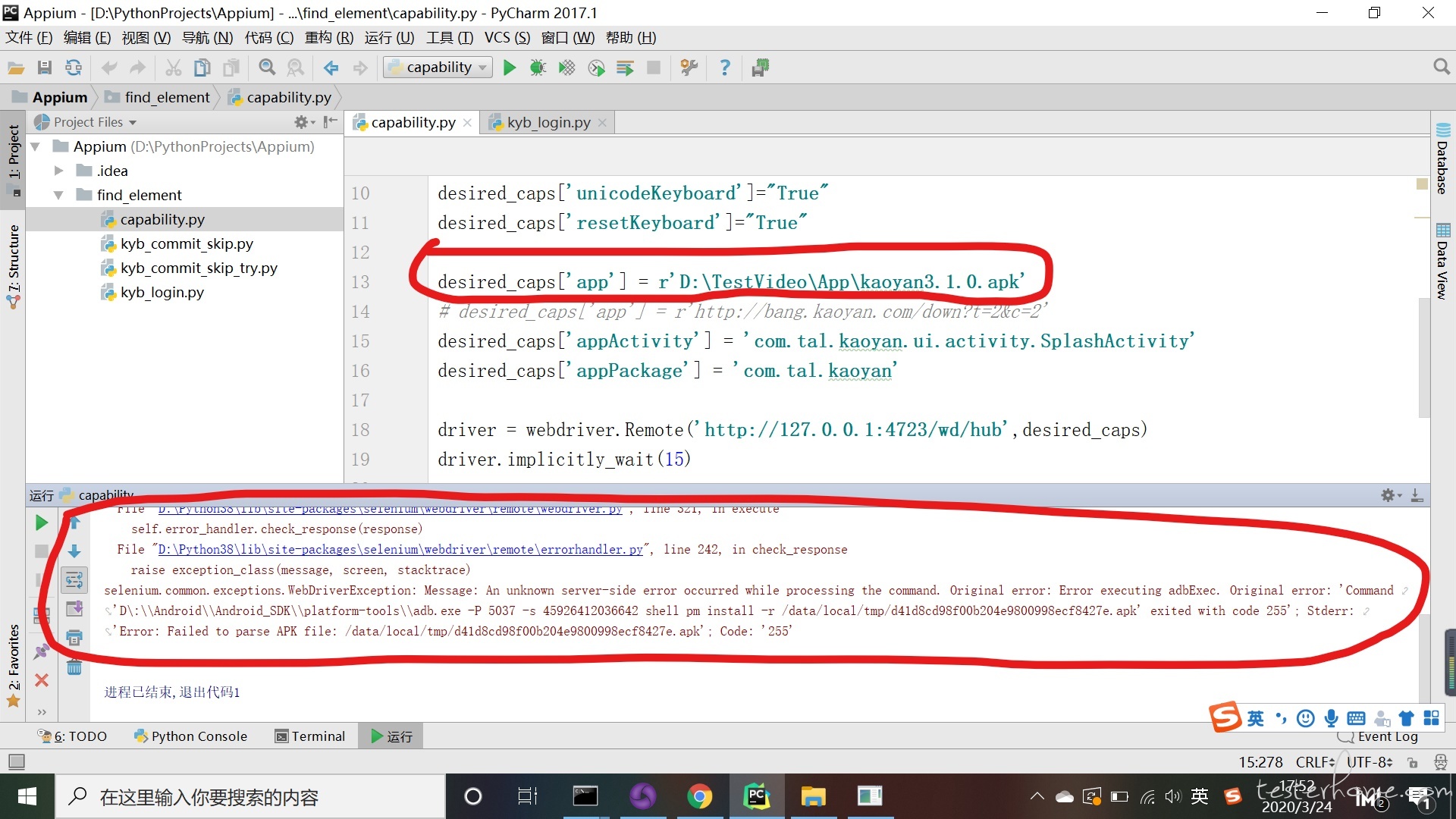The image size is (1456, 819).
Task: Click the Windows taskbar search box
Action: coord(250,796)
